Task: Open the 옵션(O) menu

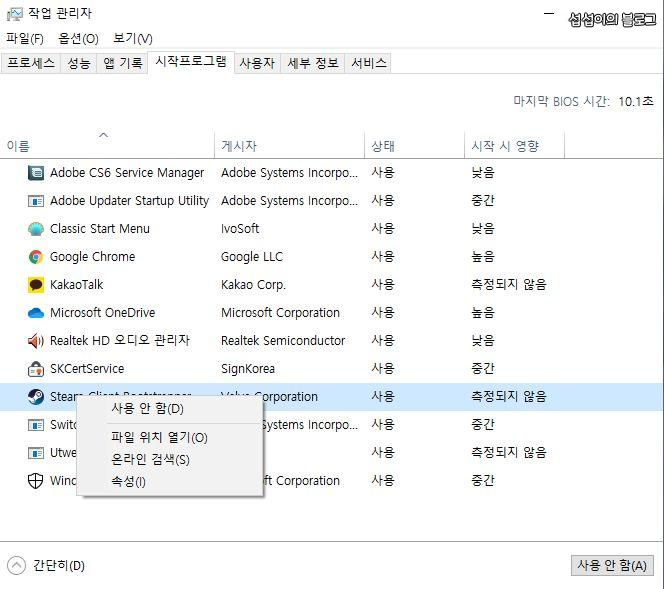Action: click(x=78, y=39)
